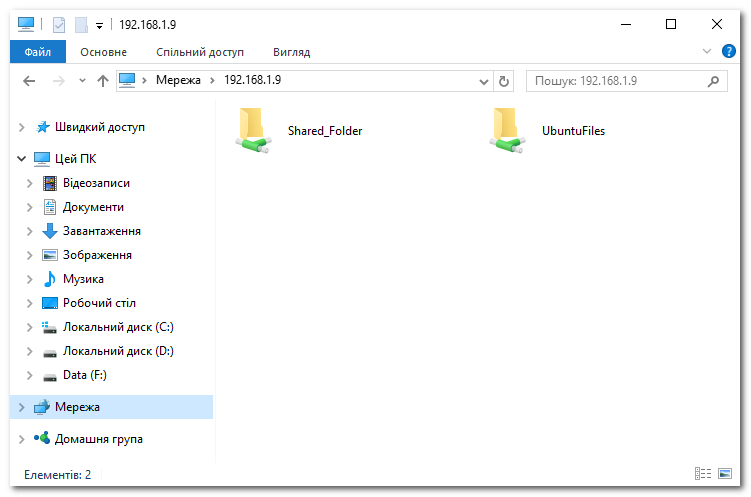Switch to large thumbnails view icon

pyautogui.click(x=725, y=474)
